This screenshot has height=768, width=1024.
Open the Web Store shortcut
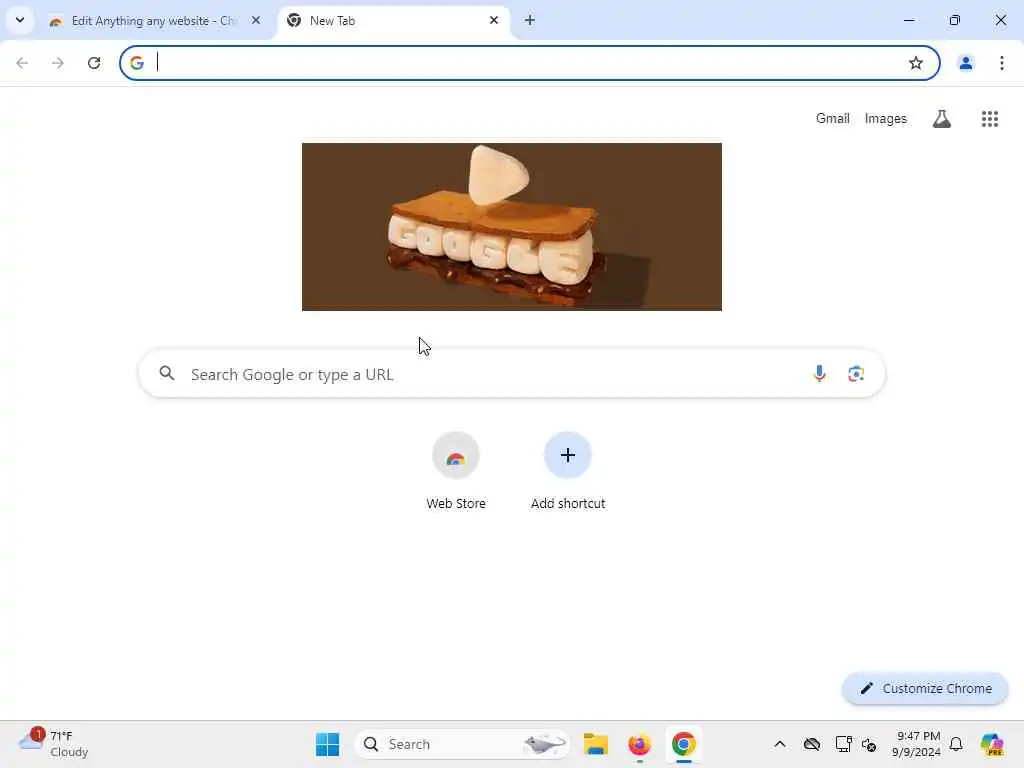coord(456,471)
